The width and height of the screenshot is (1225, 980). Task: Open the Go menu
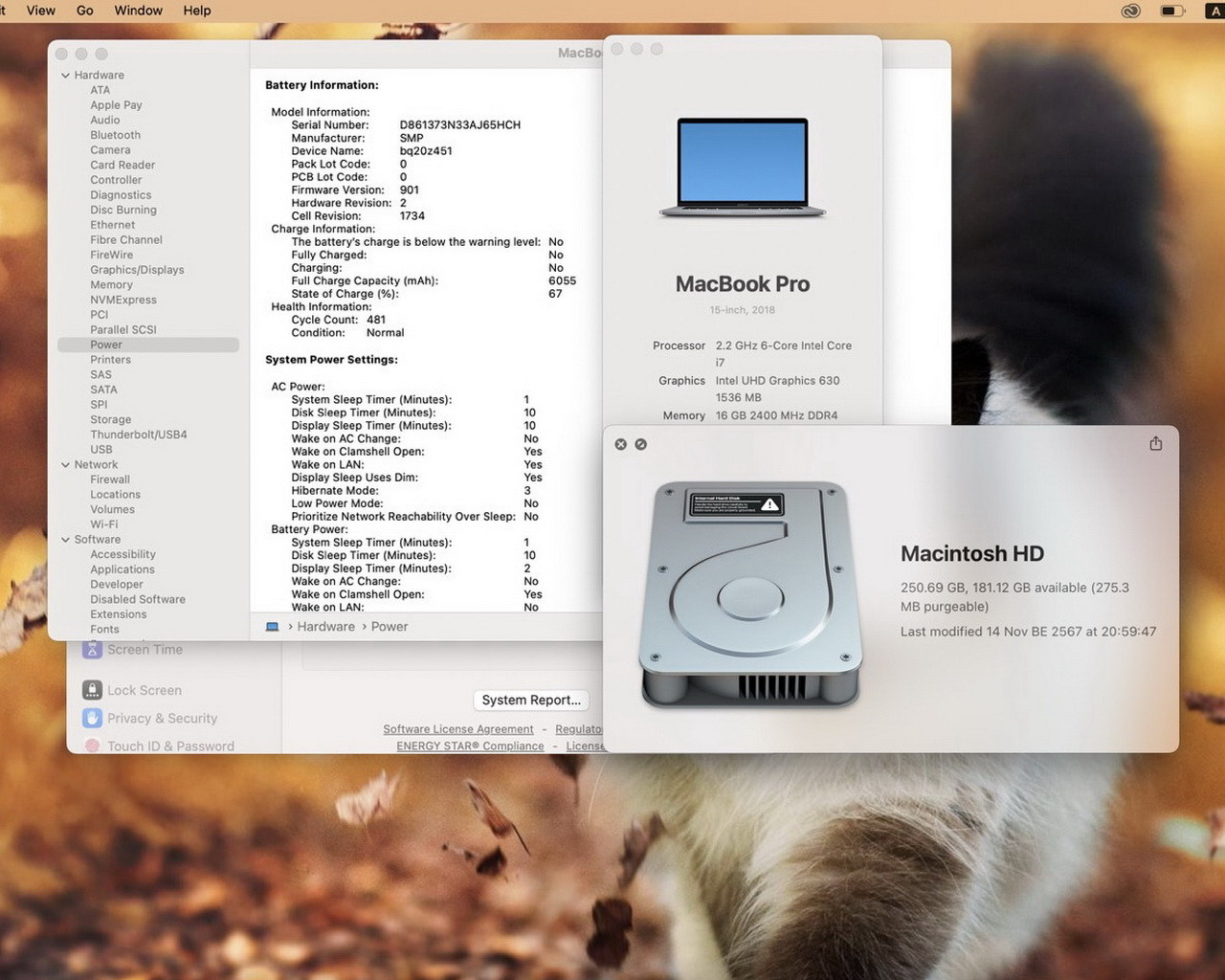tap(85, 11)
